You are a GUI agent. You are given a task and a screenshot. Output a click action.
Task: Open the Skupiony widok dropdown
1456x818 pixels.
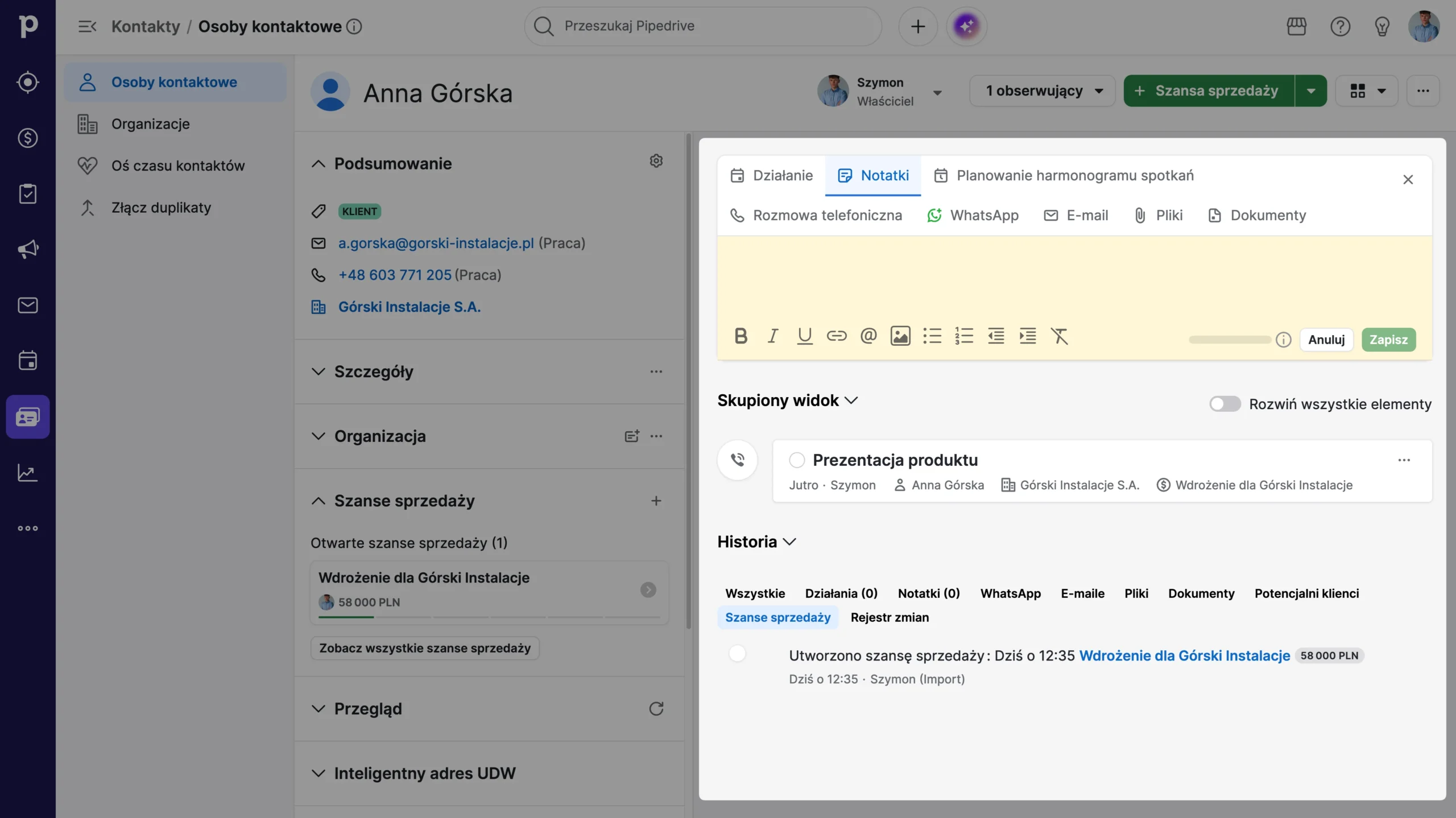tap(788, 400)
